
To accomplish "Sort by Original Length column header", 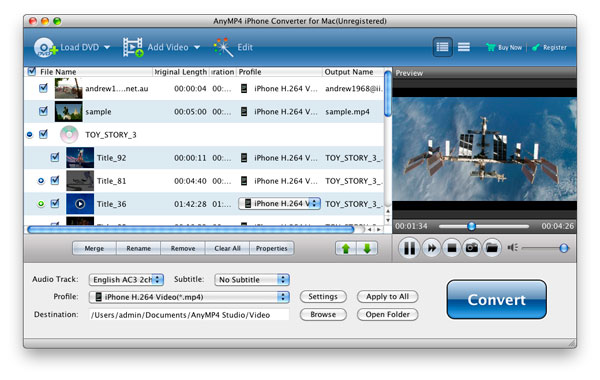I will (180, 72).
